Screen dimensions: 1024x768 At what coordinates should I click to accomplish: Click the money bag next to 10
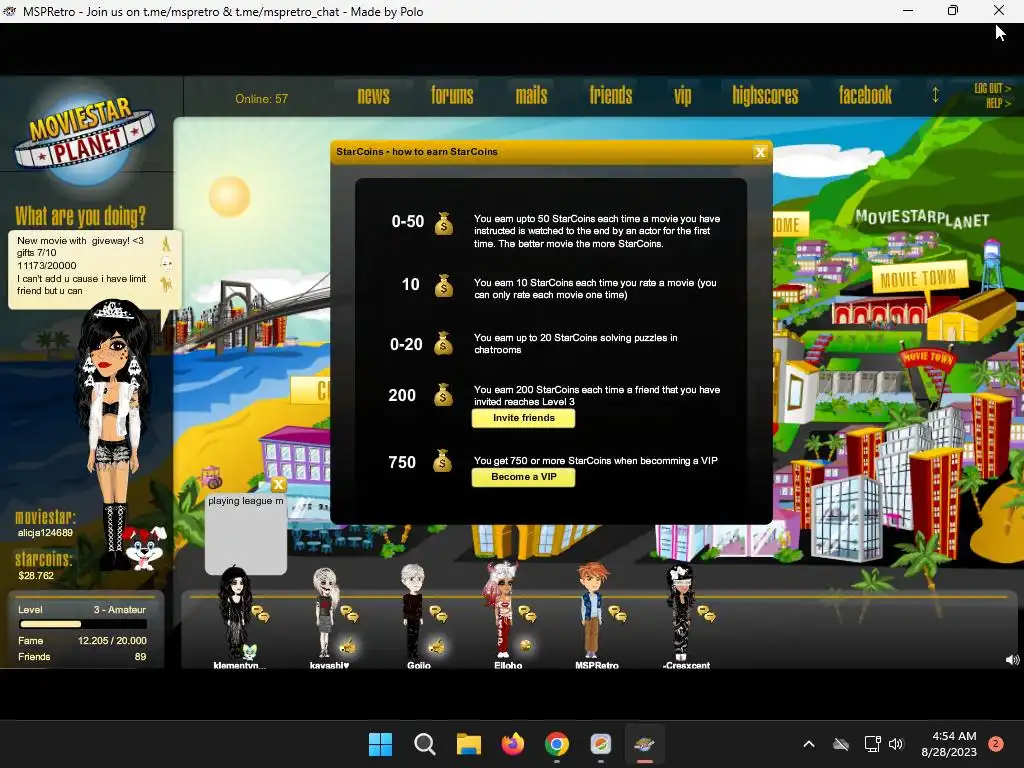coord(444,285)
